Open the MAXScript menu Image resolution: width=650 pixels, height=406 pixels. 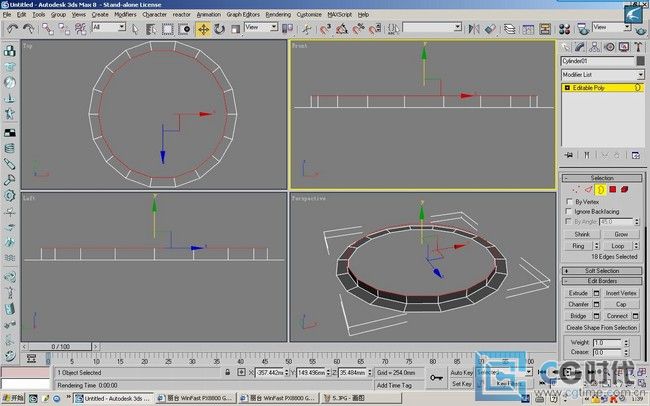pyautogui.click(x=340, y=15)
